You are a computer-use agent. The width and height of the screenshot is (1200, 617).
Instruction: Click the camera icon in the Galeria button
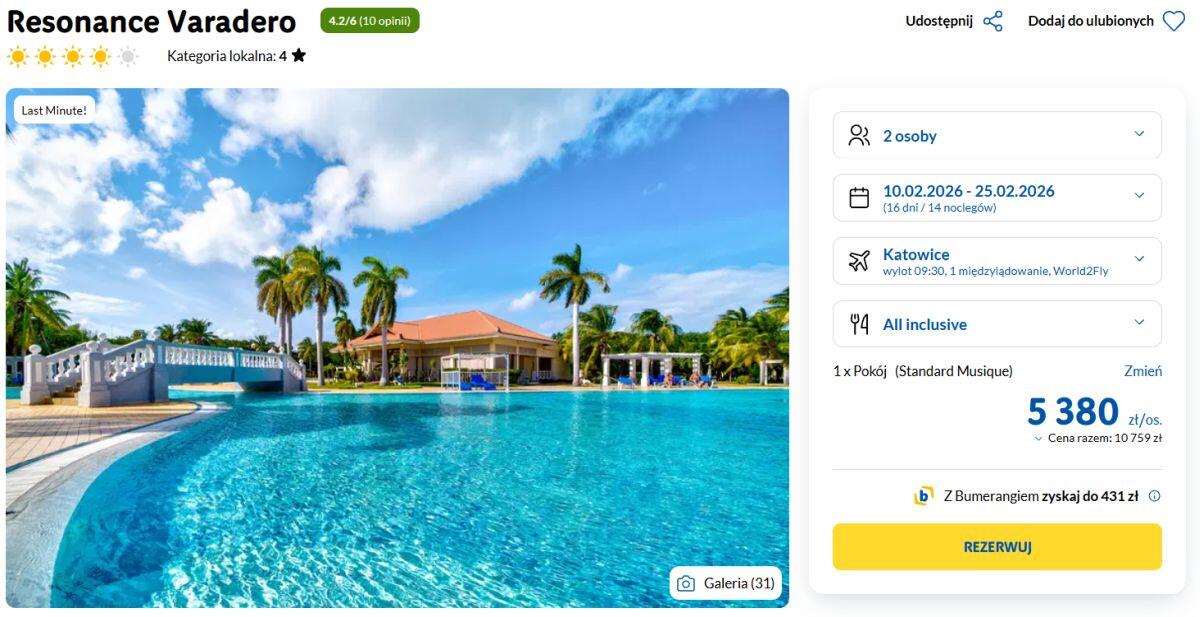[x=686, y=583]
